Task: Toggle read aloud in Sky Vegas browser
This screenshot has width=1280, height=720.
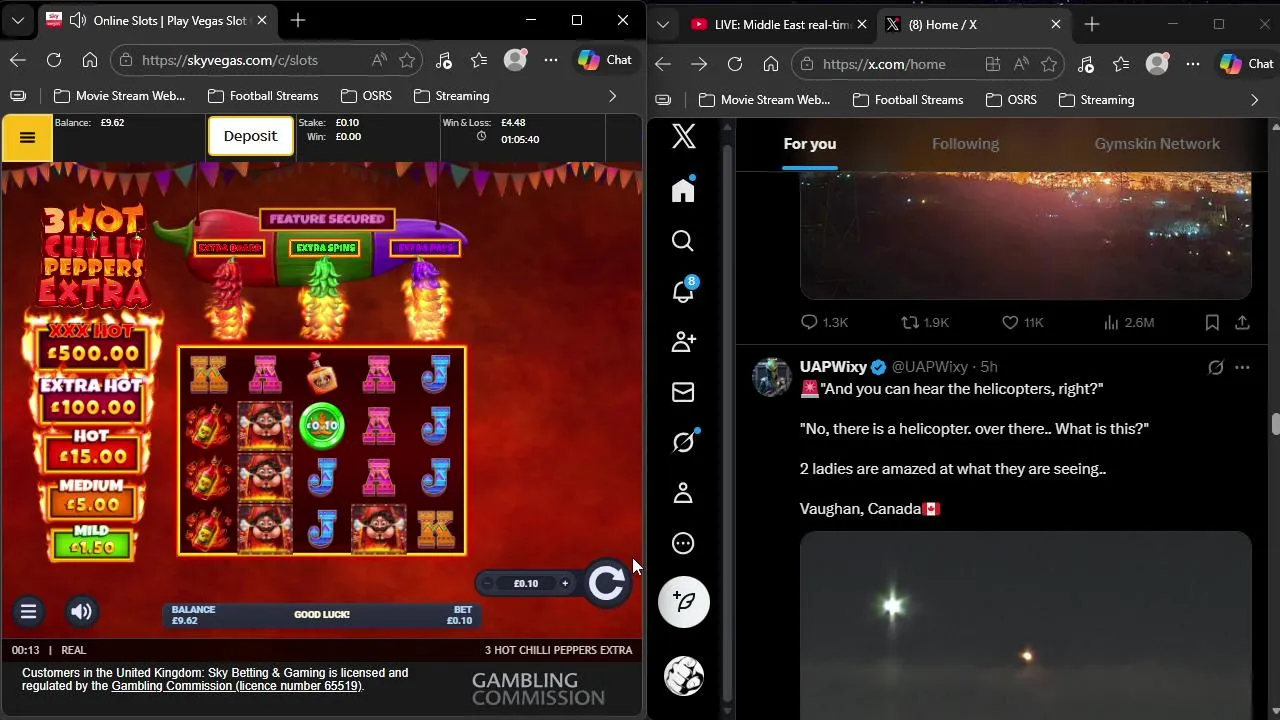Action: [x=379, y=60]
